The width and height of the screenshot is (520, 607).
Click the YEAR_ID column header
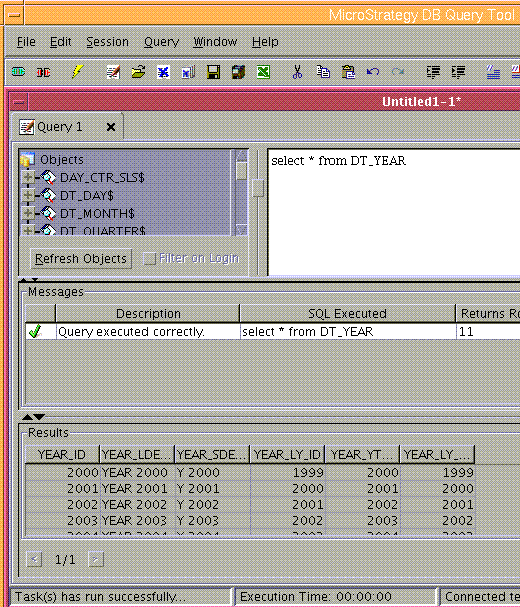(x=62, y=454)
